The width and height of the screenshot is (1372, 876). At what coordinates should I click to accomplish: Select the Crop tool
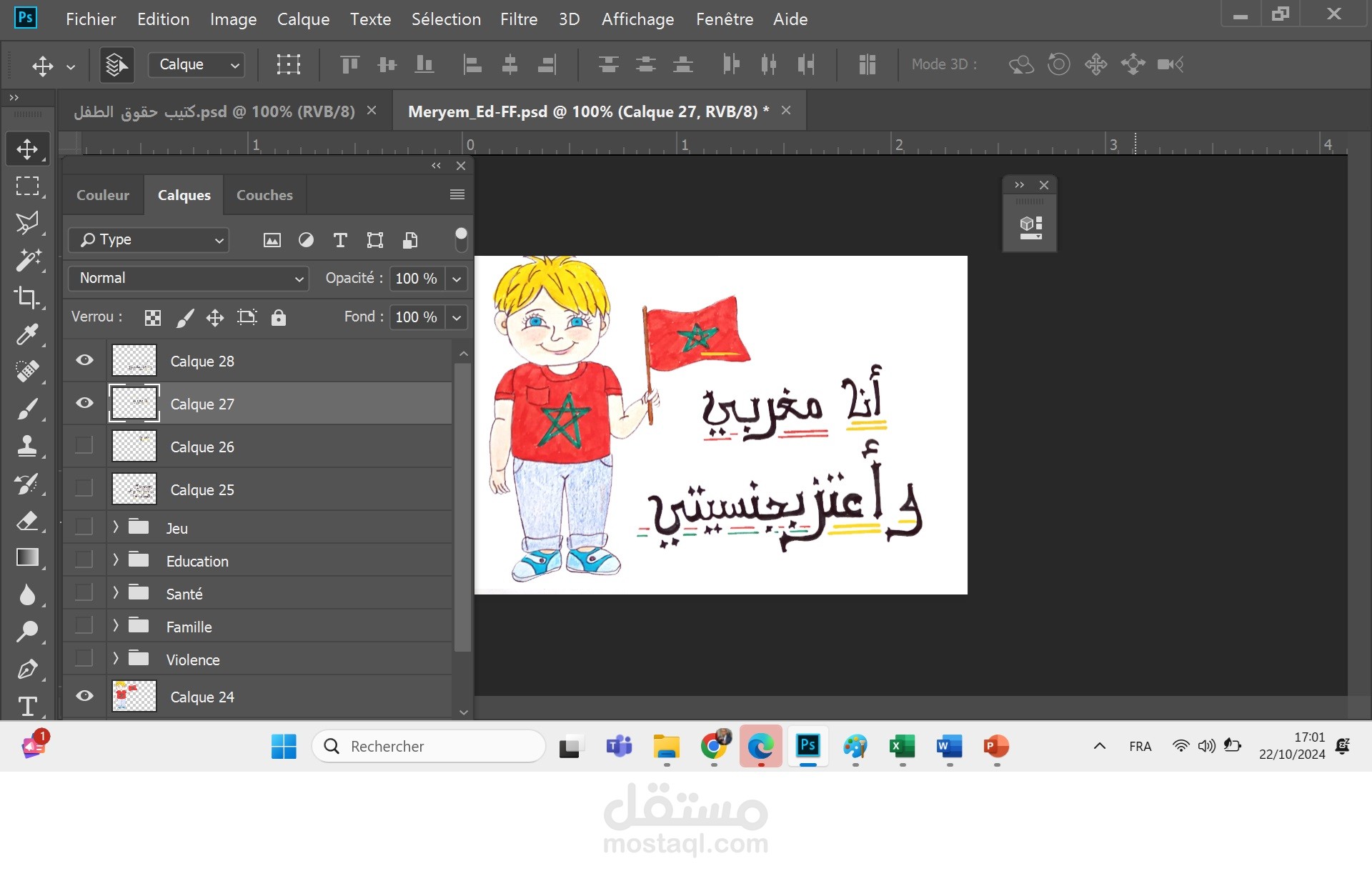27,297
